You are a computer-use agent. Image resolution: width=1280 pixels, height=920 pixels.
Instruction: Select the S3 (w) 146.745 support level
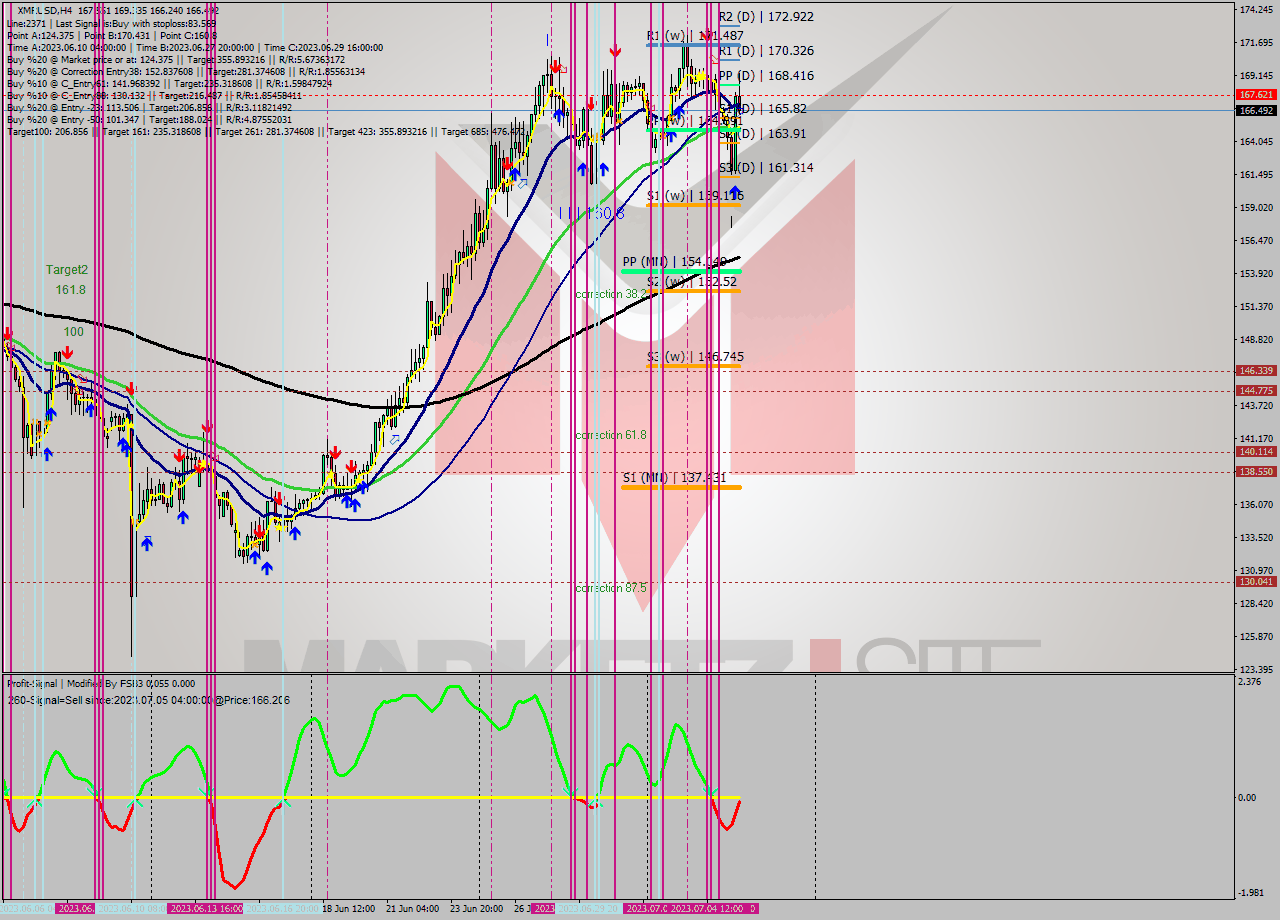pos(694,357)
